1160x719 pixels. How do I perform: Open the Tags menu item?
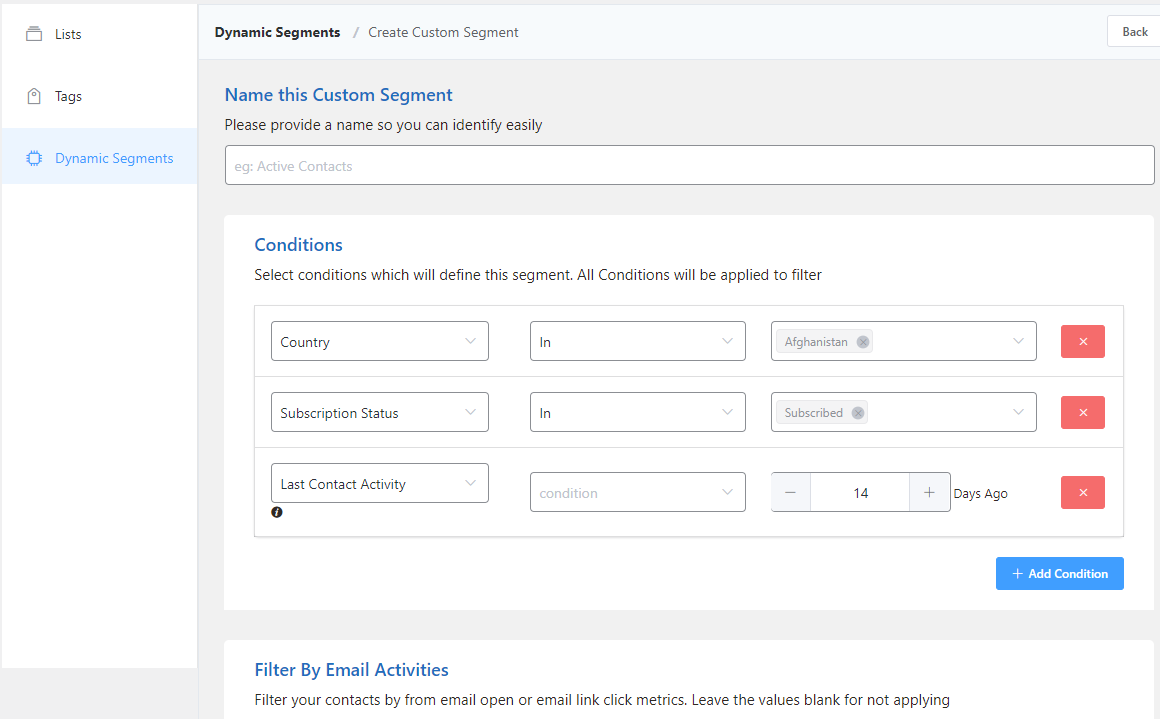[x=68, y=97]
